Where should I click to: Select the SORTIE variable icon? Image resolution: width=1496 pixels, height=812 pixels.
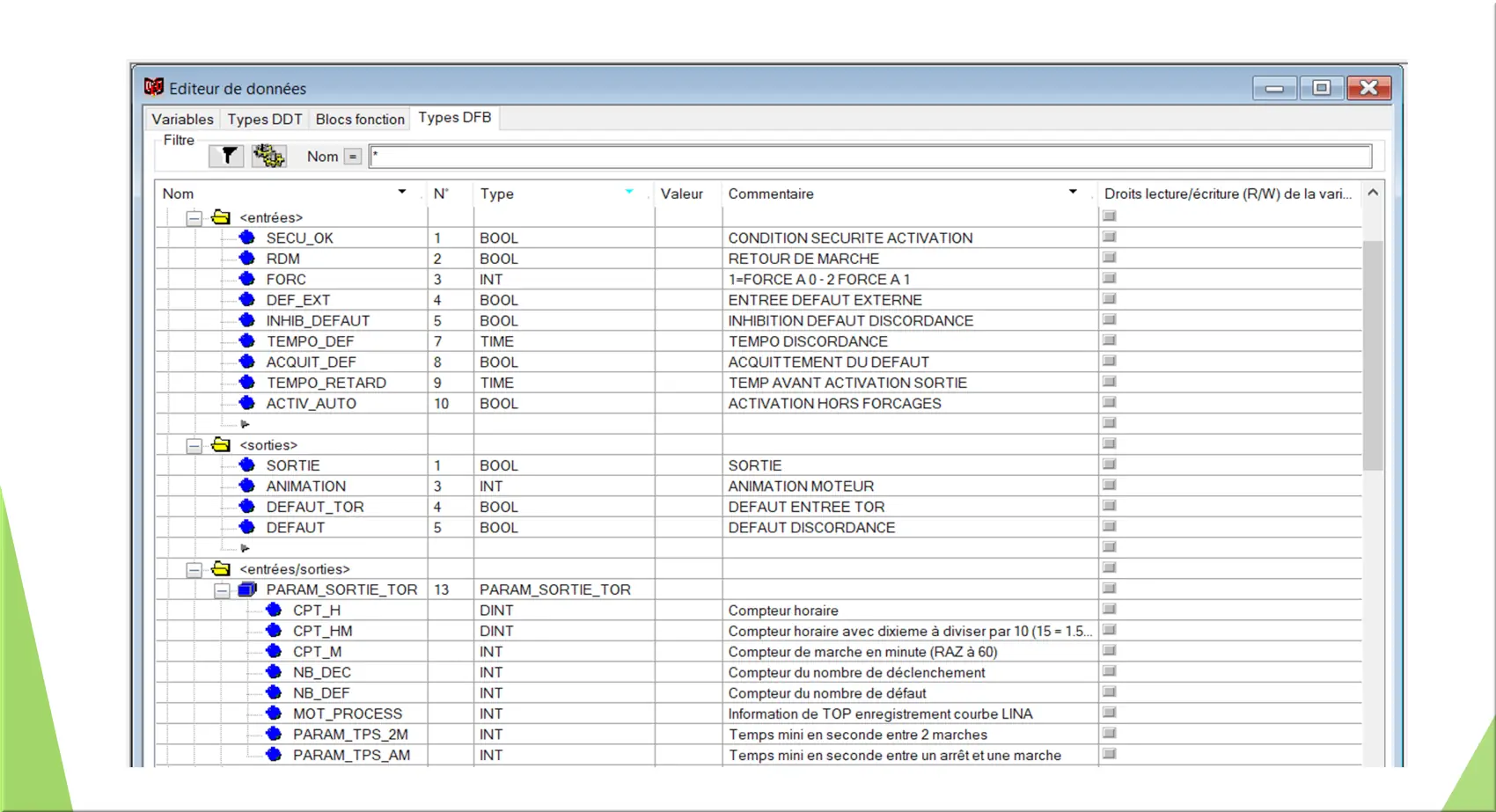[247, 465]
